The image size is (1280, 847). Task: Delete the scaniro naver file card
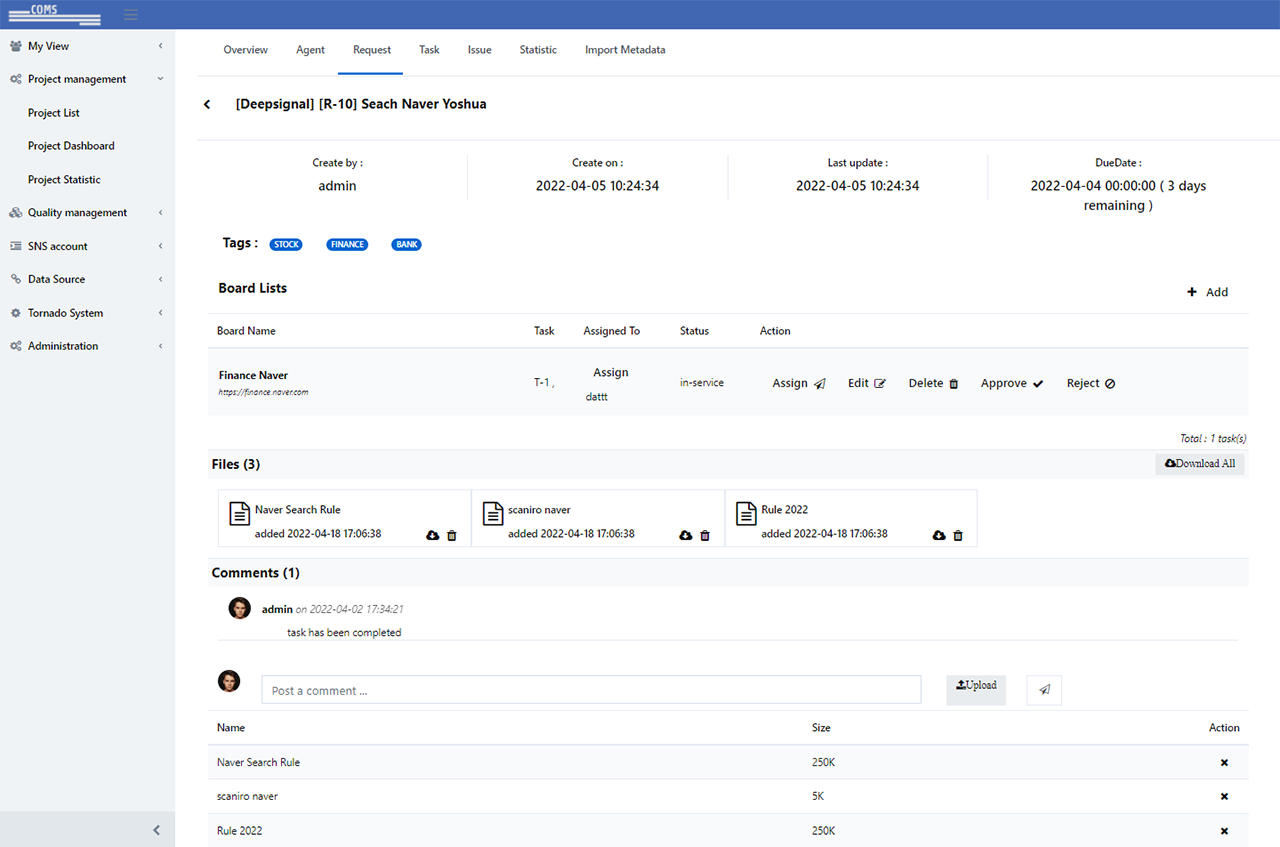[x=705, y=536]
